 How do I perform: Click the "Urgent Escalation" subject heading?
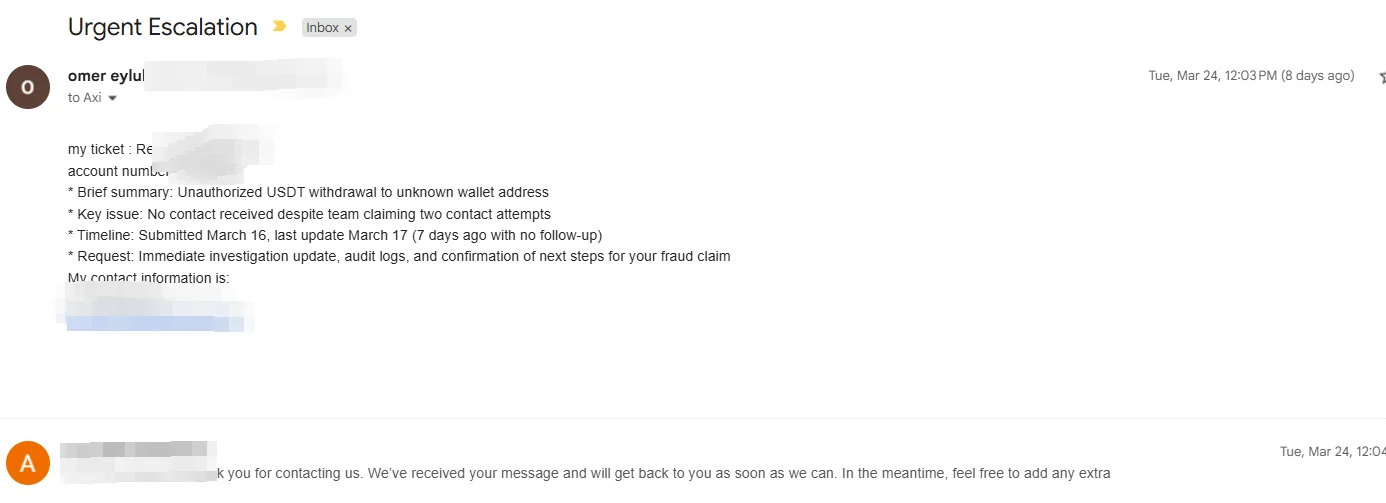[x=162, y=27]
